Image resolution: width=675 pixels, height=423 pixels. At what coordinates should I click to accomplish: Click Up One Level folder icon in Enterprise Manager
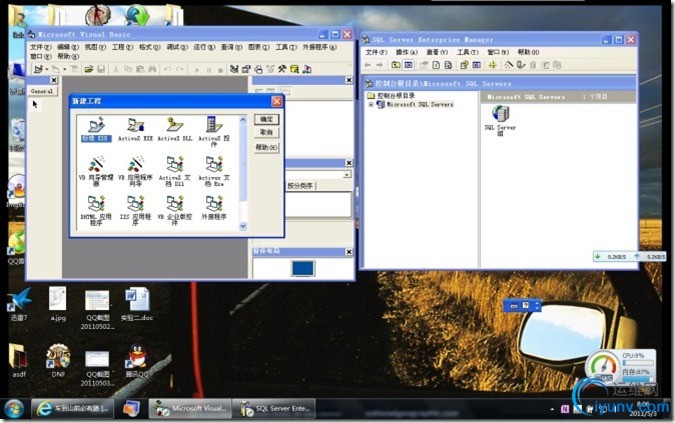point(396,65)
